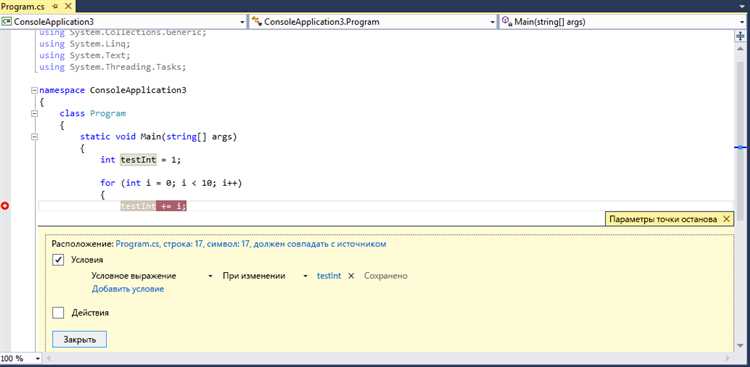The image size is (750, 367).
Task: Click the Закрыть button
Action: click(x=79, y=340)
